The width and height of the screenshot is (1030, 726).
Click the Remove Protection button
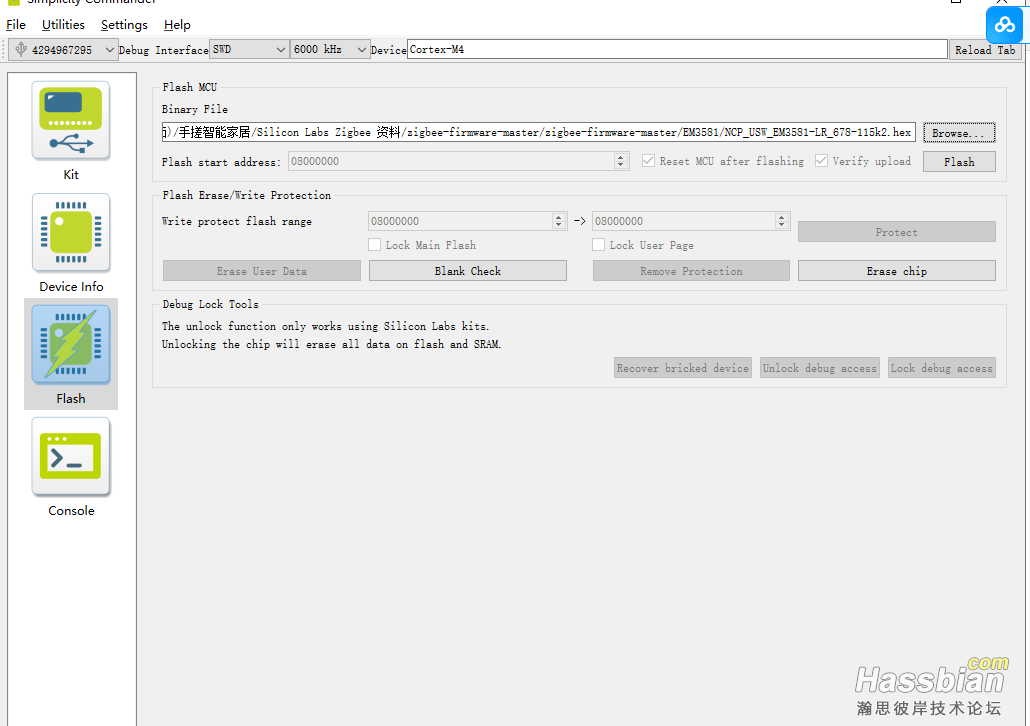click(691, 271)
